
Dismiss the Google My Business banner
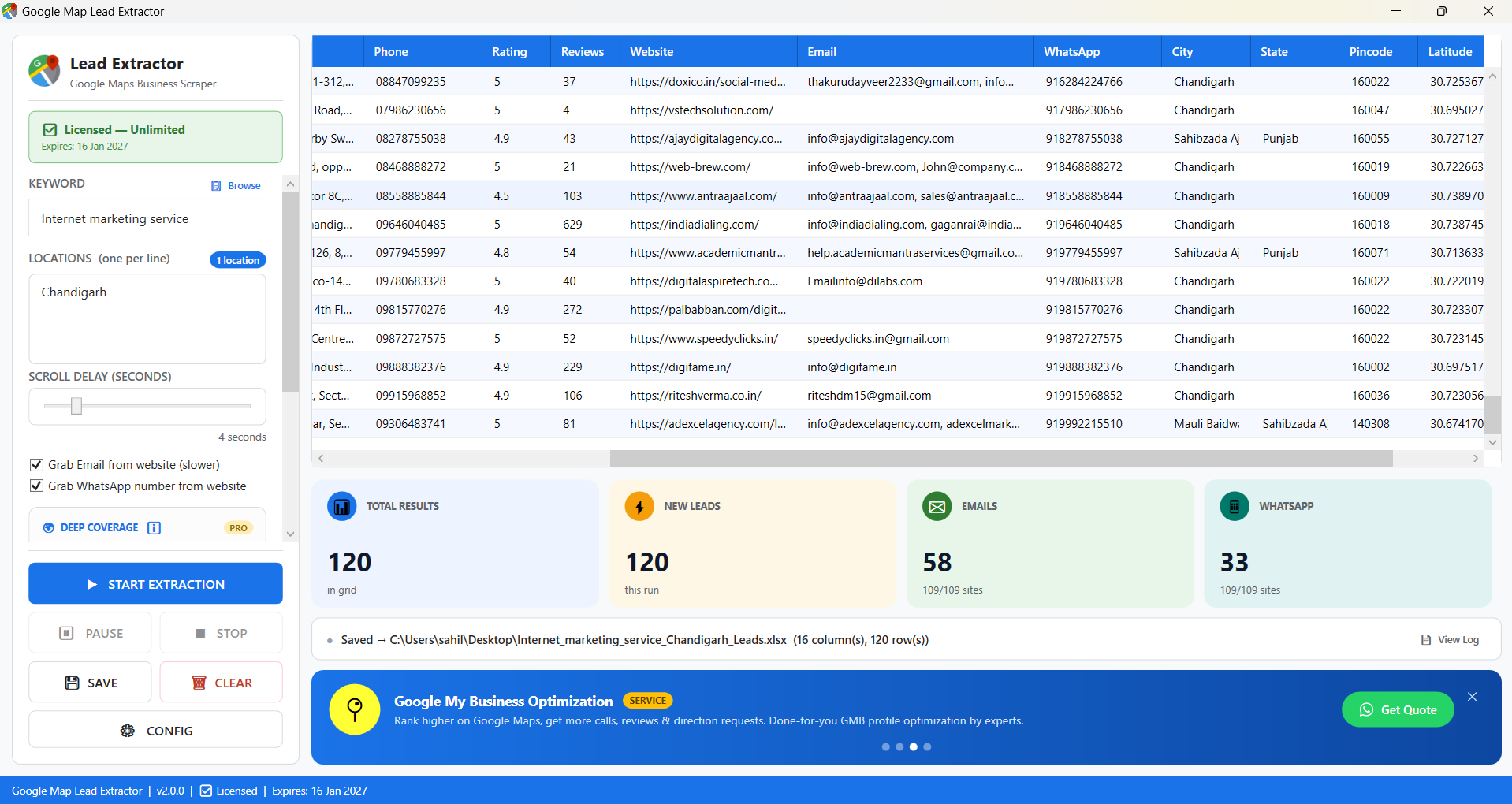click(1472, 697)
